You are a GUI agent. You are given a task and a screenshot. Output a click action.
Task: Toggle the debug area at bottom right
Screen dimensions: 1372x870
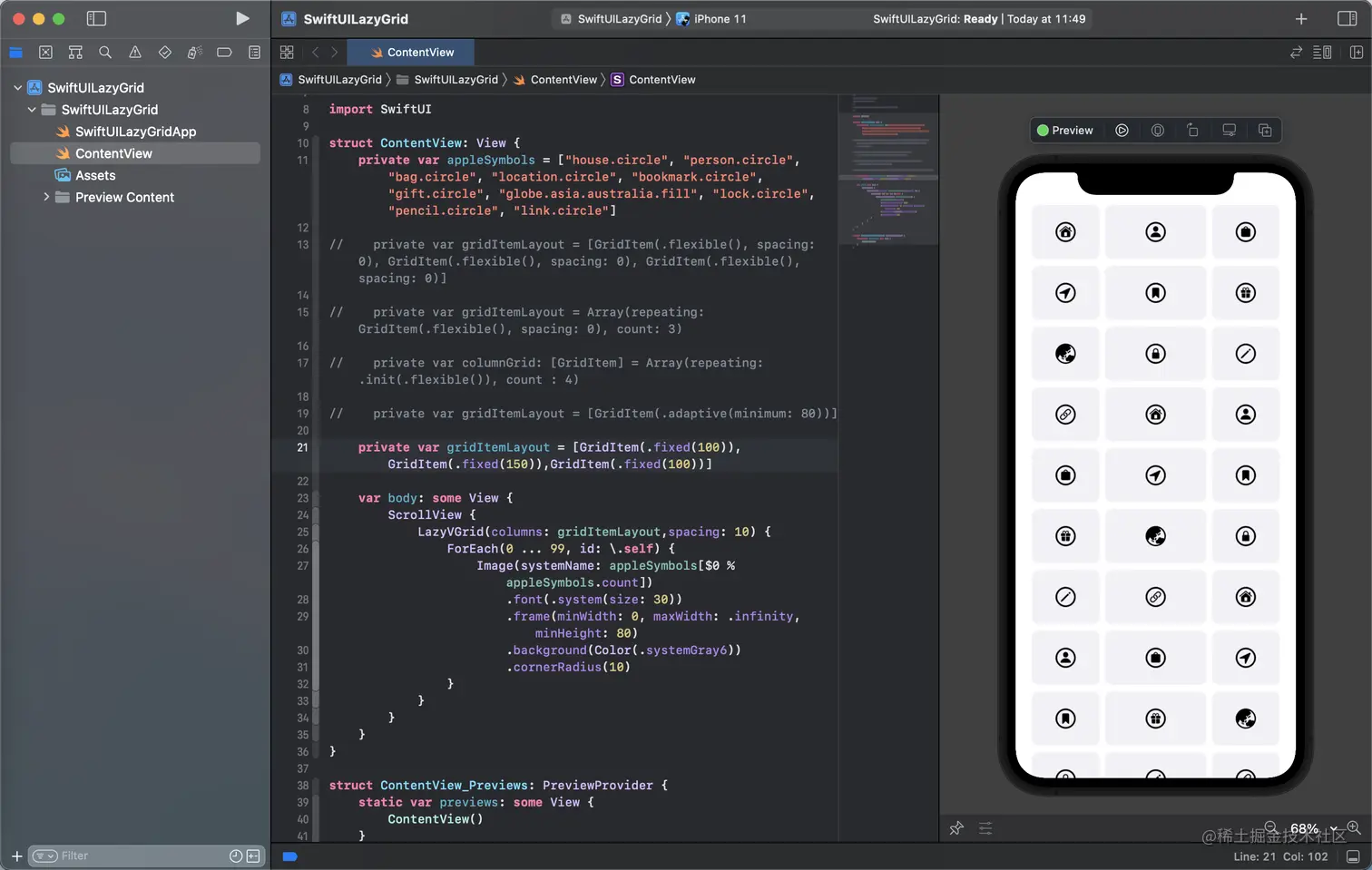pos(1353,856)
